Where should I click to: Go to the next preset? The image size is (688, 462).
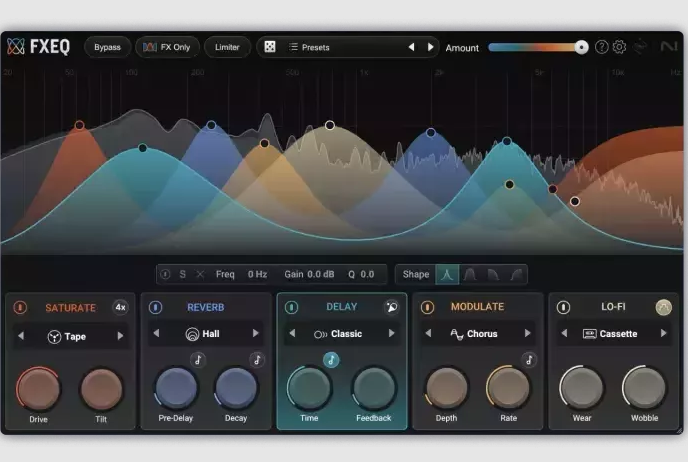click(430, 47)
